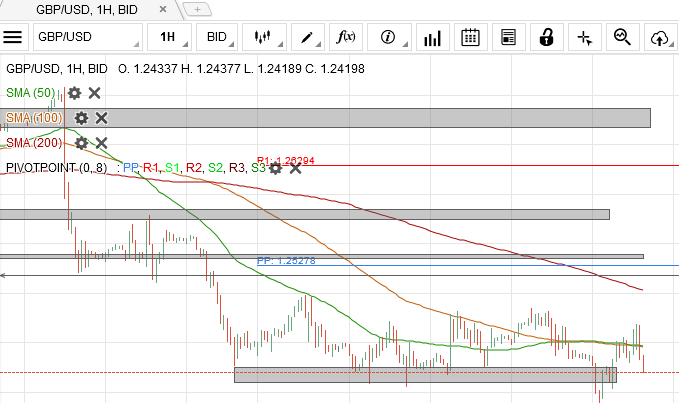
Task: Close the GBP/USD, 1H, BID tab
Action: click(x=163, y=9)
